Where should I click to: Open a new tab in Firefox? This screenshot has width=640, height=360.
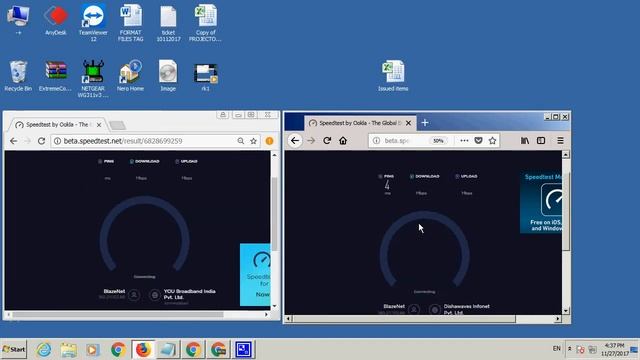[424, 122]
